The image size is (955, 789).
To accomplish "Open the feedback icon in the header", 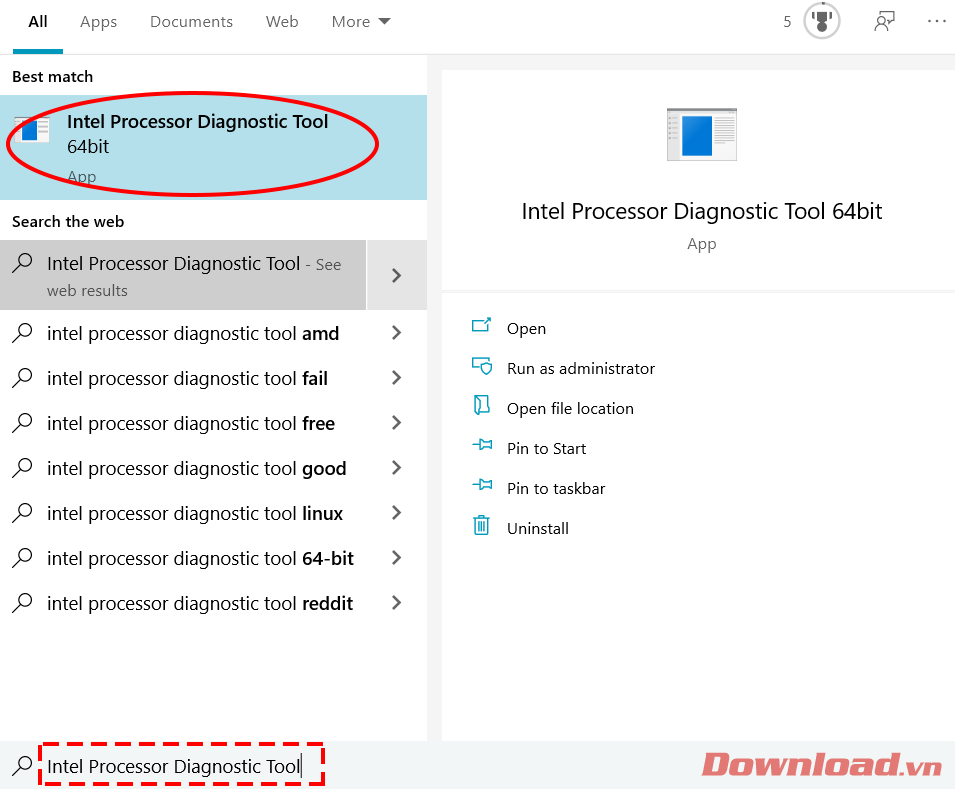I will tap(883, 21).
